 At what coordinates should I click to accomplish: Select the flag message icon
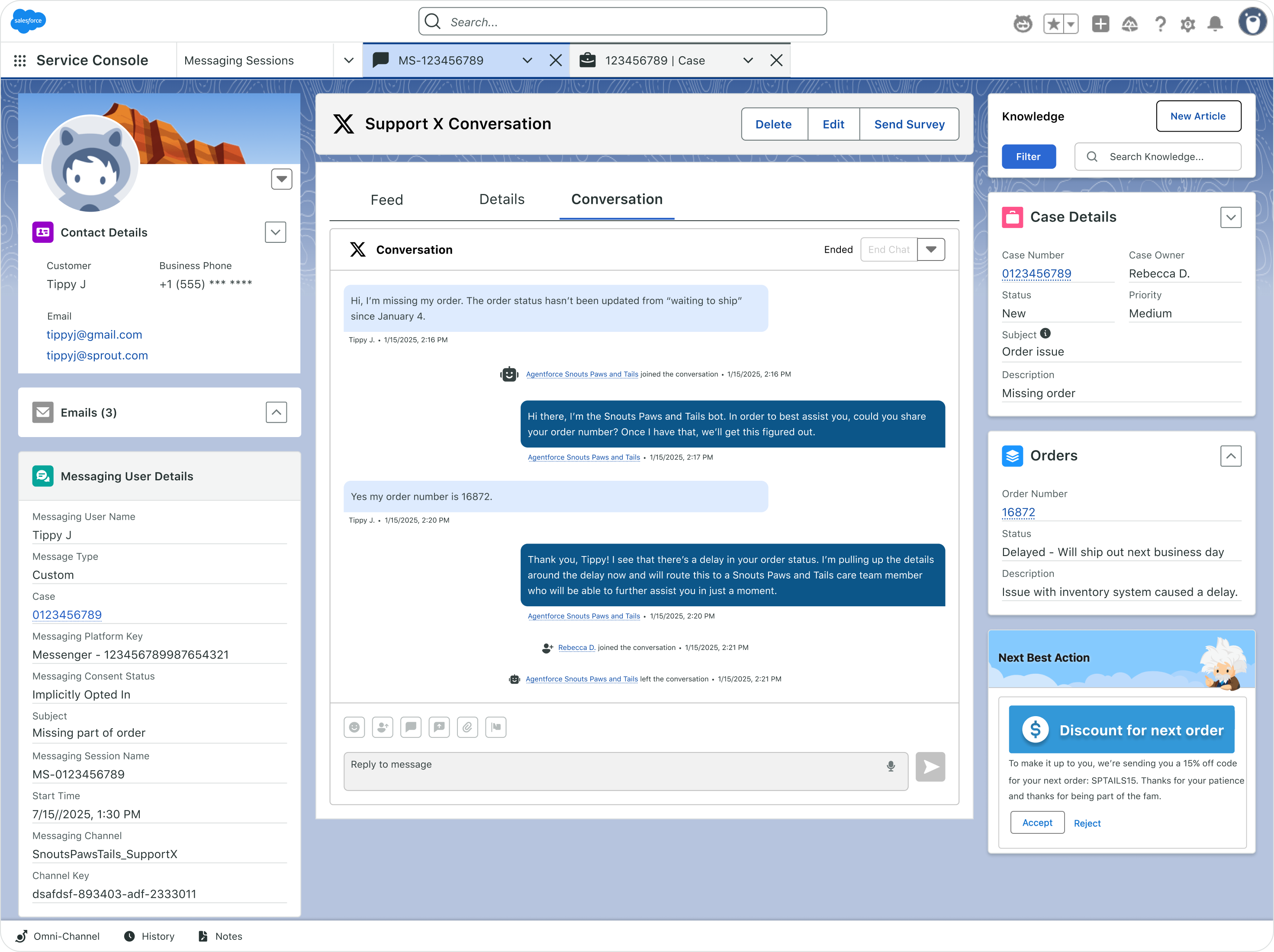pos(495,727)
